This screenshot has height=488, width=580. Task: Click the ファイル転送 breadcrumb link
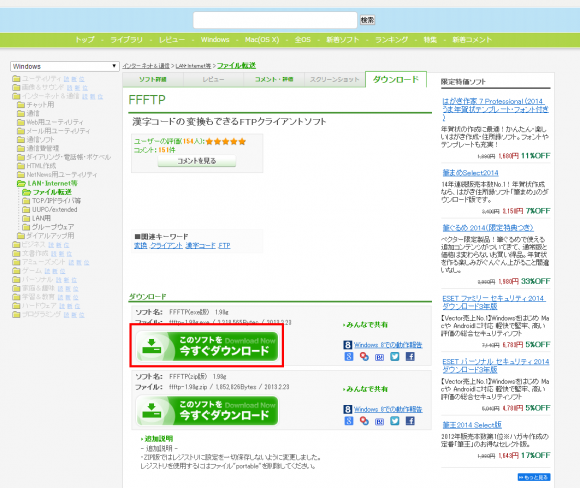click(x=236, y=65)
